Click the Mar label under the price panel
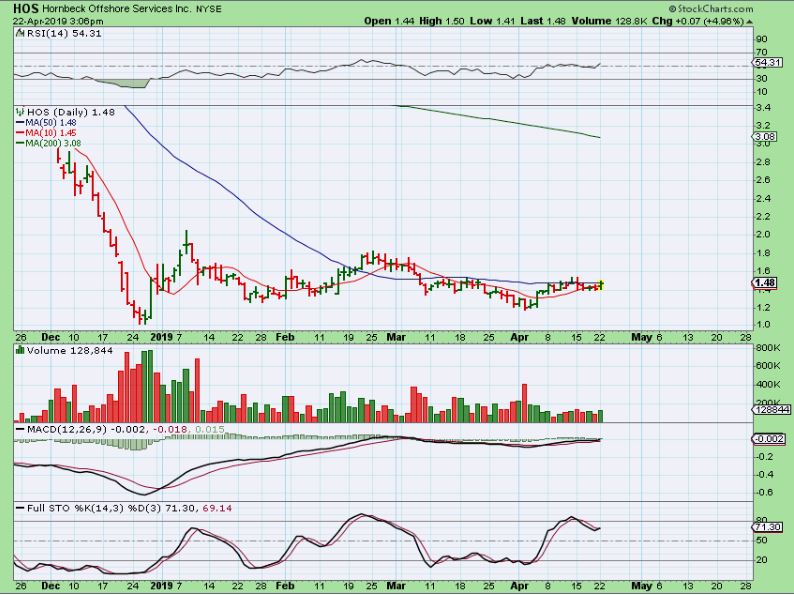This screenshot has height=595, width=794. [395, 337]
